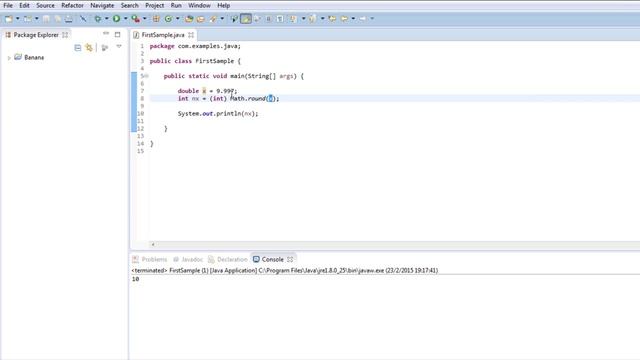
Task: Click the Open Type toolbar icon
Action: tap(189, 19)
